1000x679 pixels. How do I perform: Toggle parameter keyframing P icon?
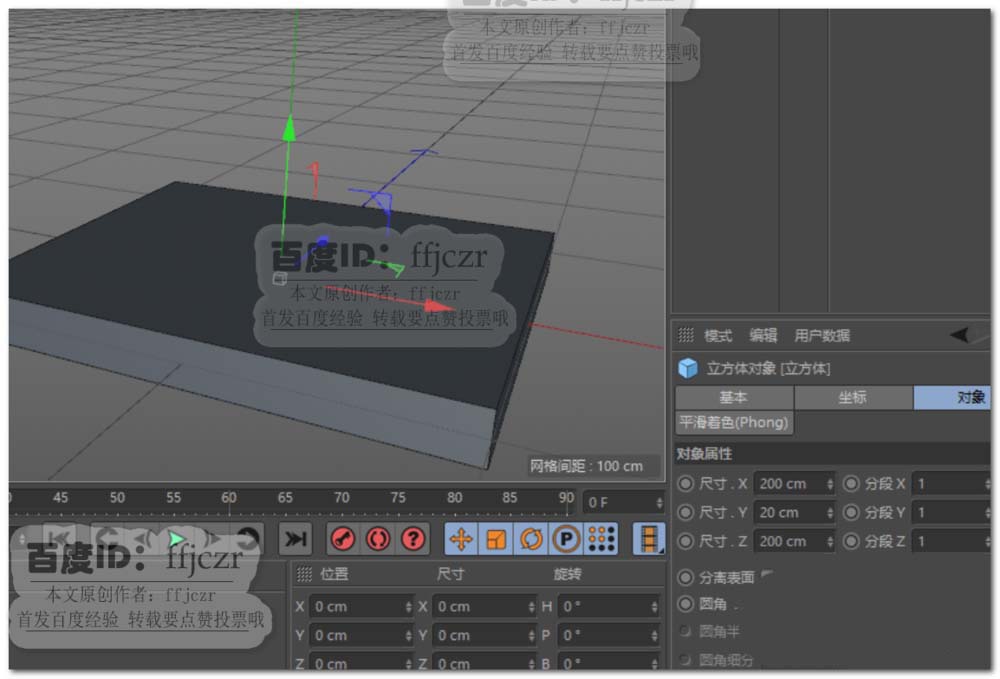tap(566, 539)
